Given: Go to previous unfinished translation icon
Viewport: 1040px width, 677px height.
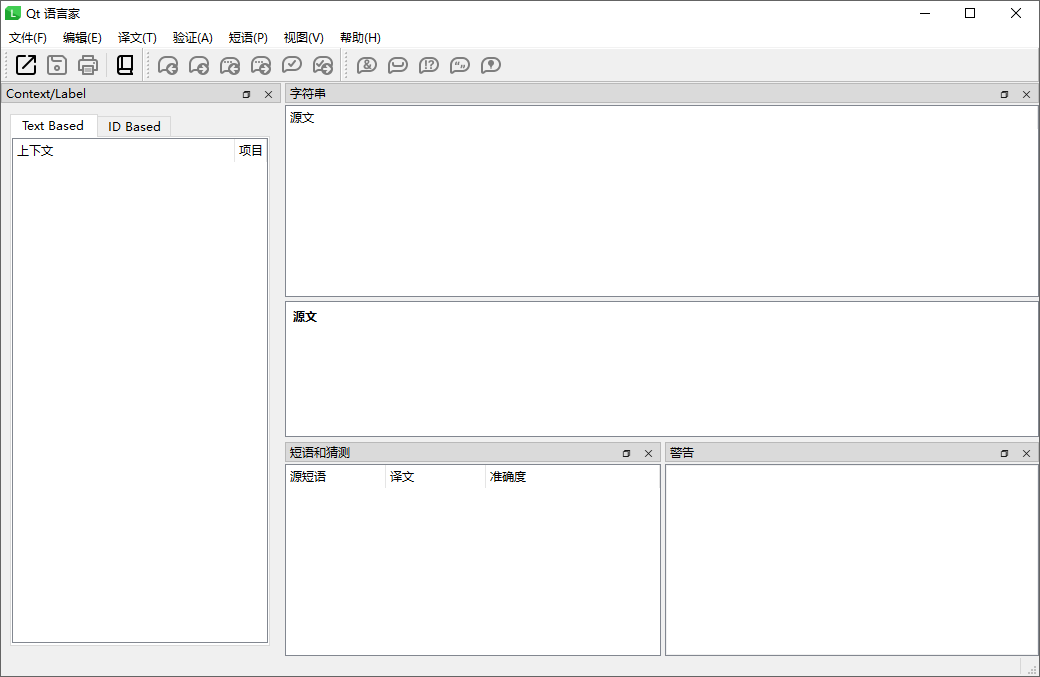Looking at the screenshot, I should tap(168, 65).
